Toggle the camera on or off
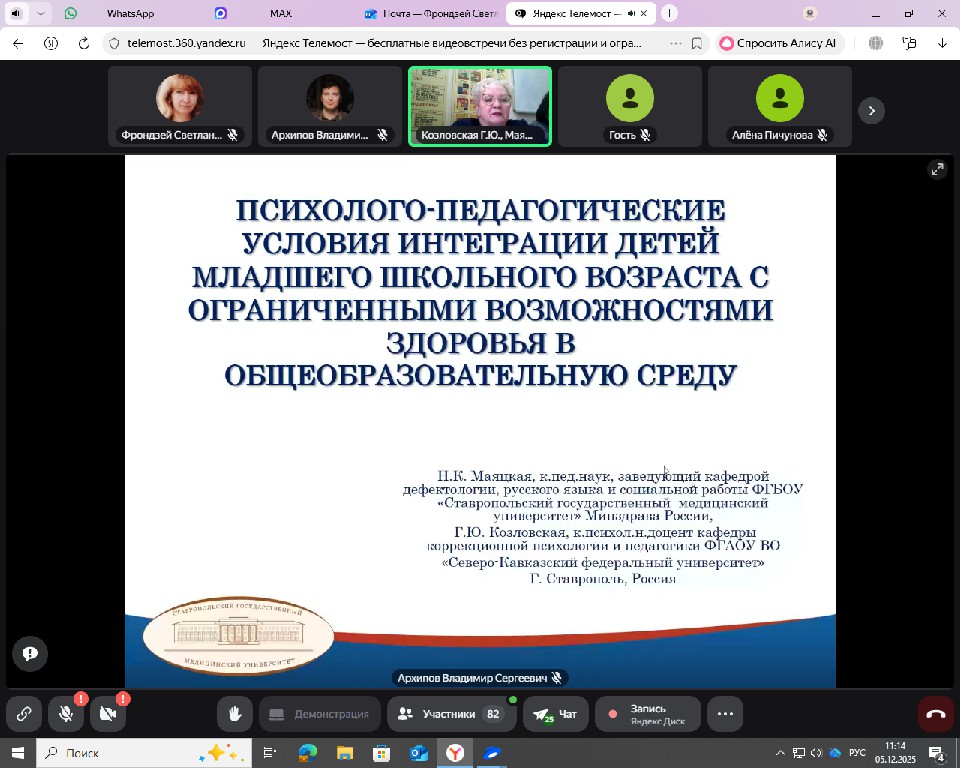The image size is (960, 768). pos(108,714)
